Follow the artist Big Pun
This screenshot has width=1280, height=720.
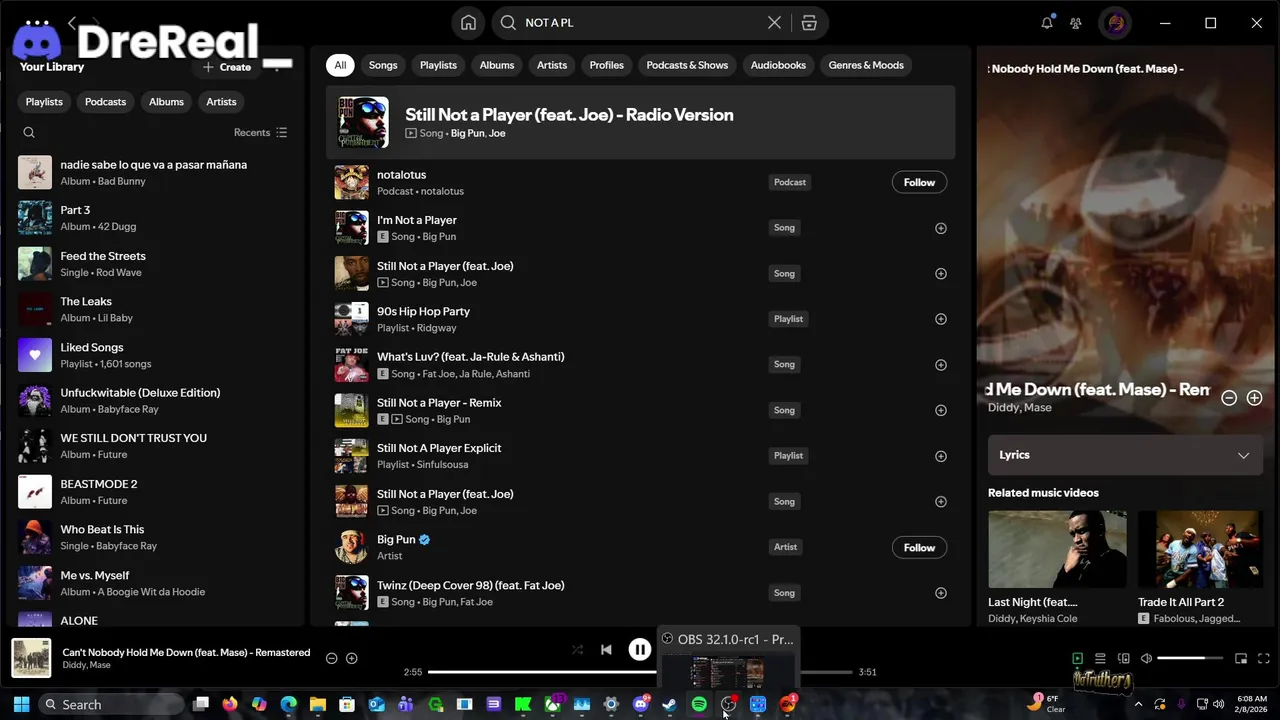pyautogui.click(x=919, y=548)
